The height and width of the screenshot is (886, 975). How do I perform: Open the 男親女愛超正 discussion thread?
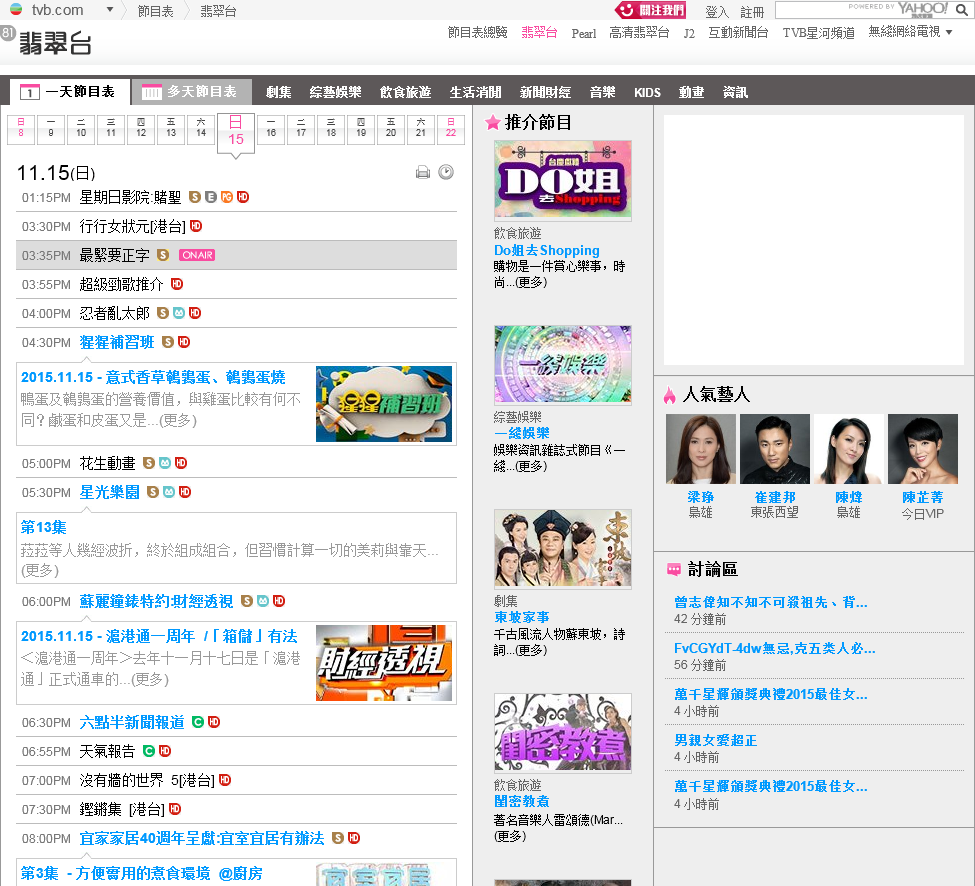[716, 740]
